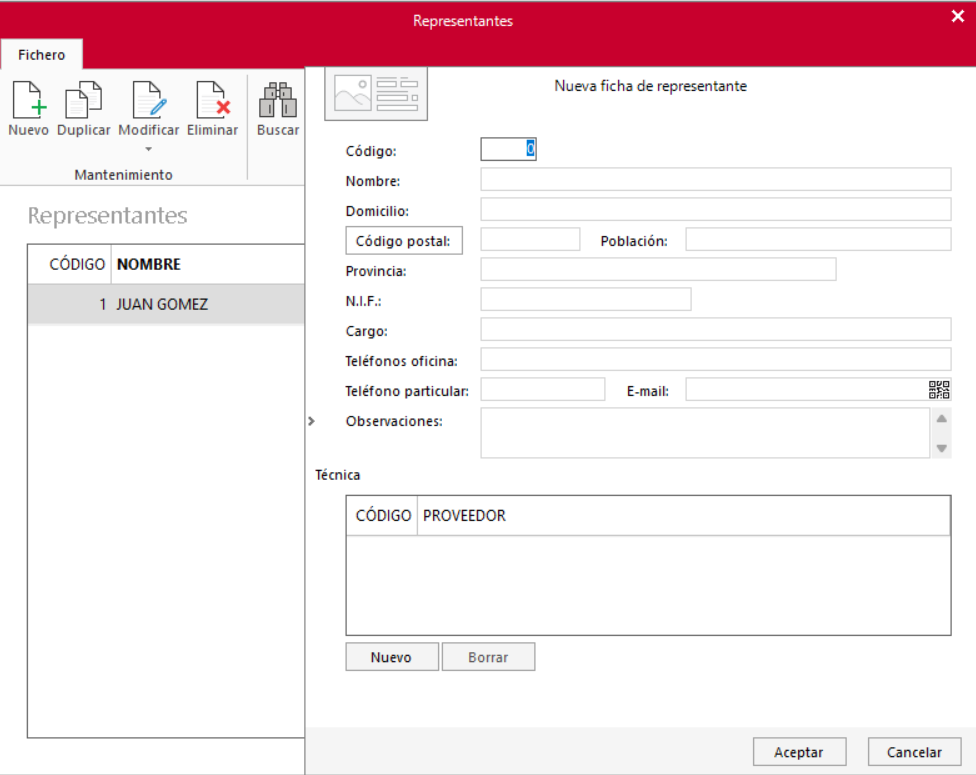Image resolution: width=976 pixels, height=775 pixels.
Task: Click the Teléfono particular field
Action: tap(543, 389)
